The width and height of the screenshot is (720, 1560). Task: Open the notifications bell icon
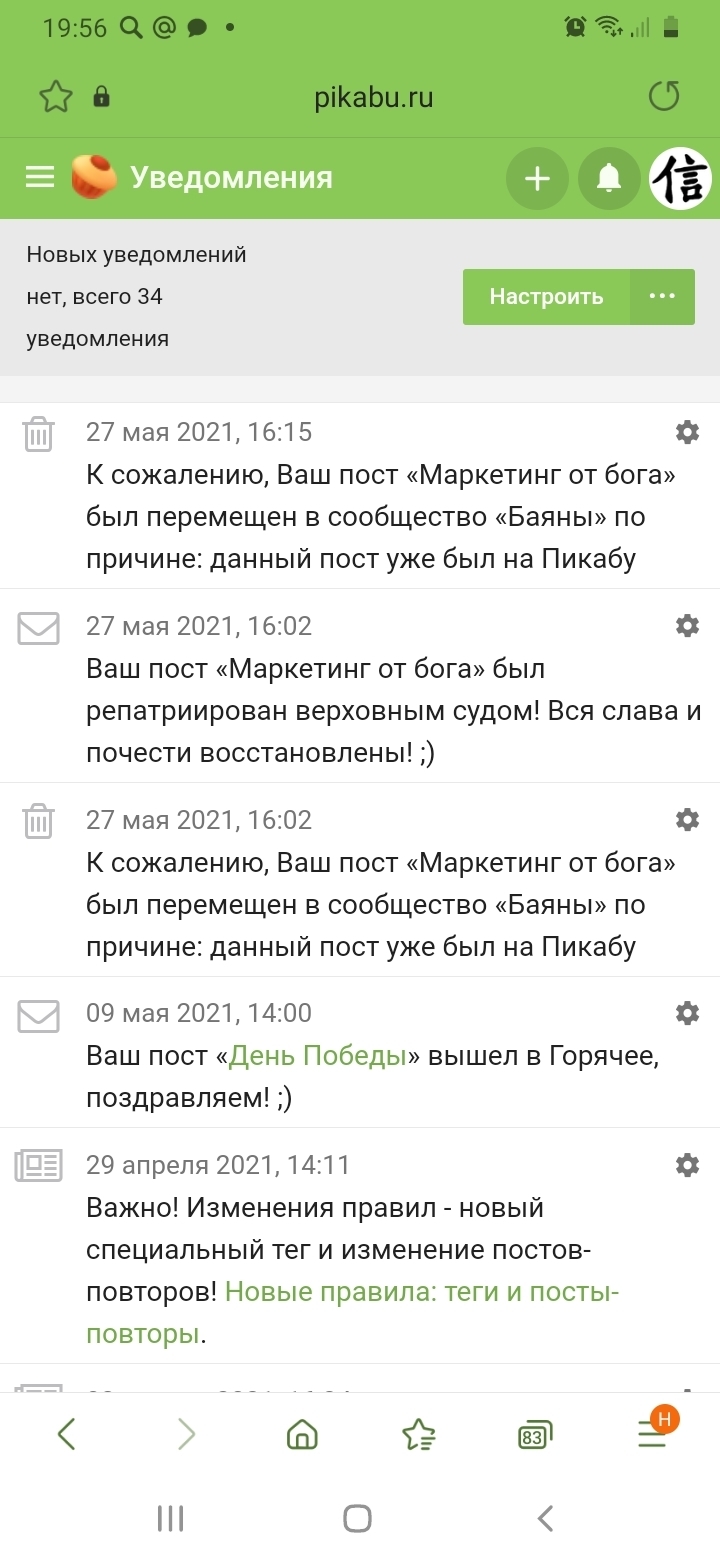click(609, 179)
